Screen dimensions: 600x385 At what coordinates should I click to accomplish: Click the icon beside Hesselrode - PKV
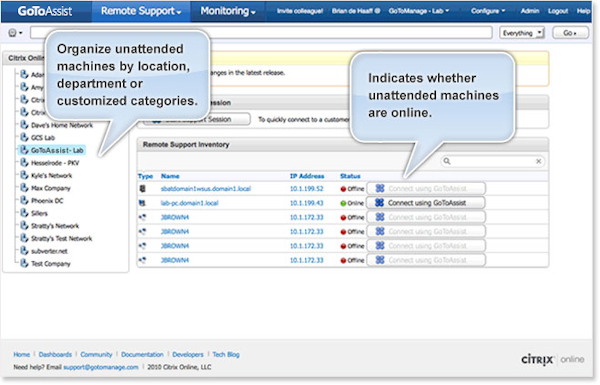pyautogui.click(x=24, y=163)
